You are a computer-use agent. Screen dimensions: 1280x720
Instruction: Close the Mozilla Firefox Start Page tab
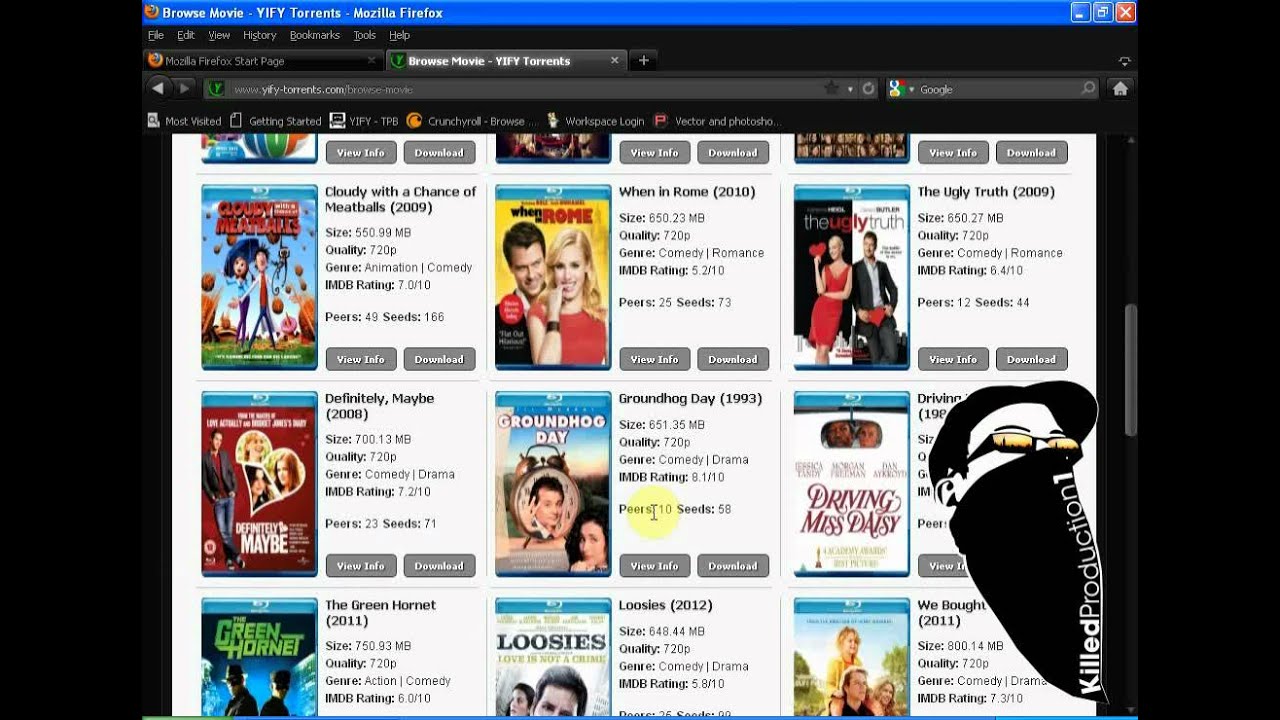click(x=370, y=61)
